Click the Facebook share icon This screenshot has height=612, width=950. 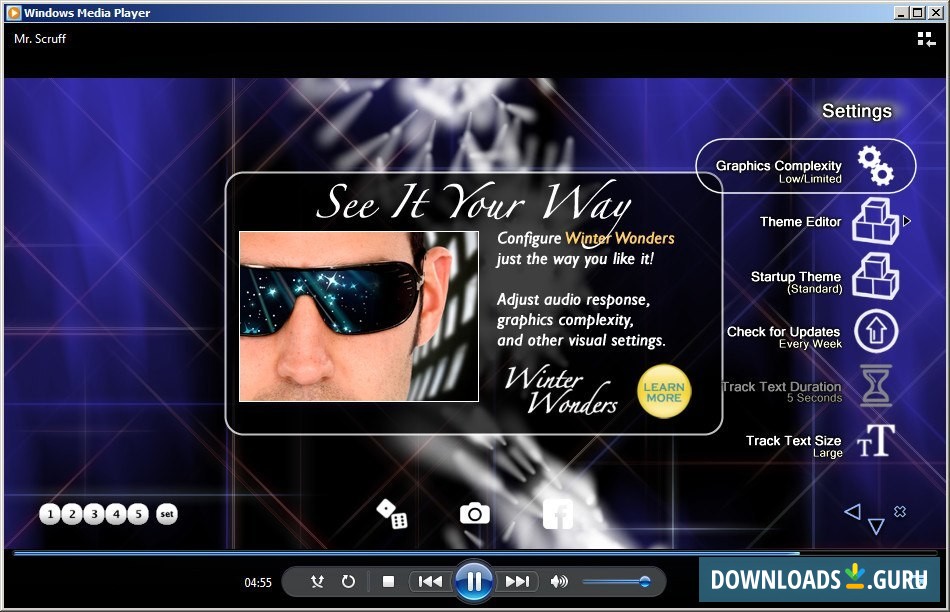coord(558,514)
